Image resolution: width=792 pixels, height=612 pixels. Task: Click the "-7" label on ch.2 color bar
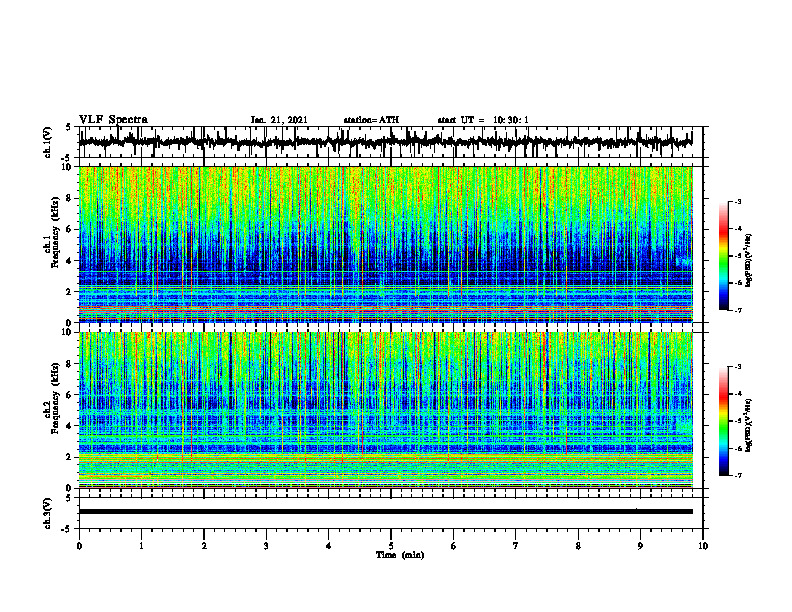[738, 475]
